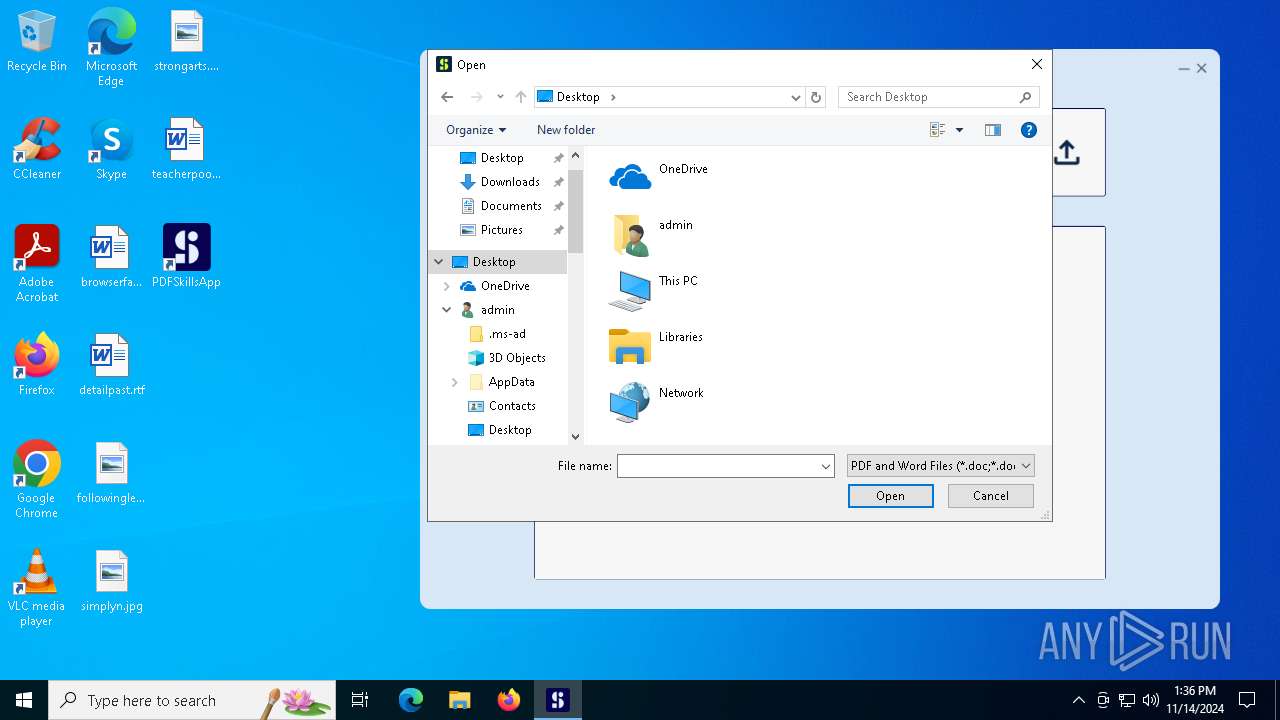Click the taskbar search box

click(x=192, y=700)
